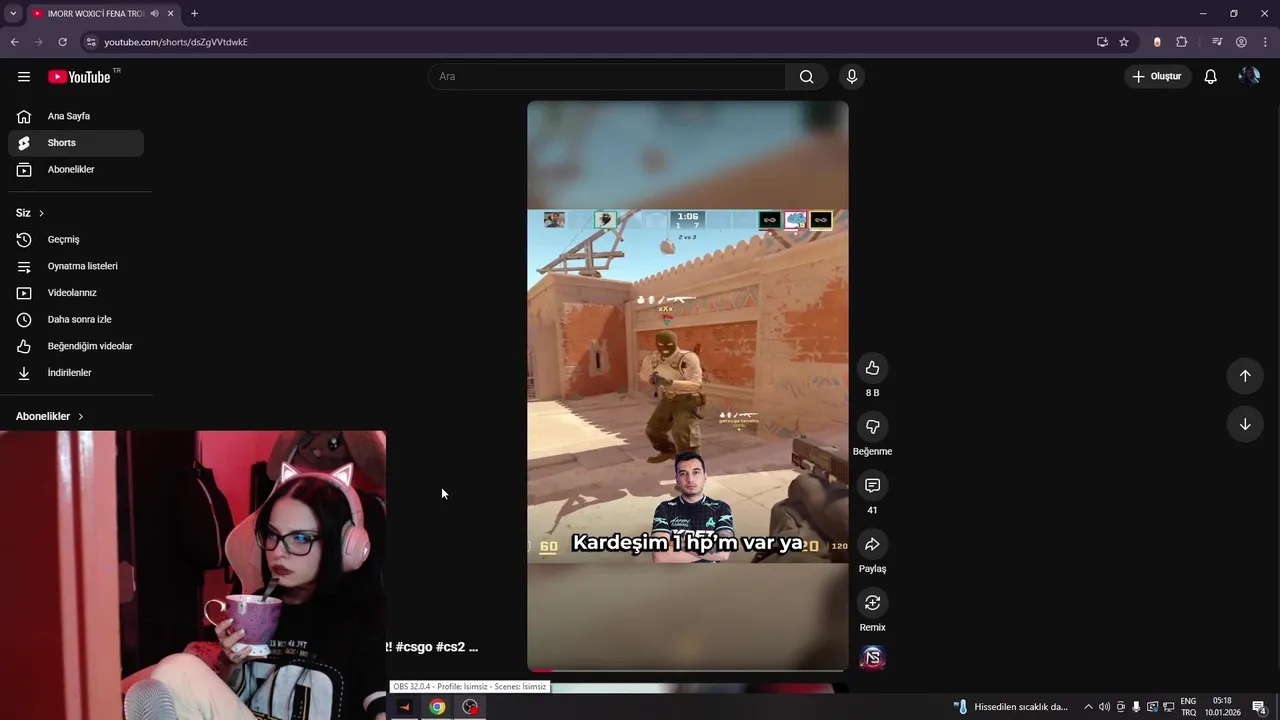Open the volume tray icon
1280x720 pixels.
[1104, 707]
